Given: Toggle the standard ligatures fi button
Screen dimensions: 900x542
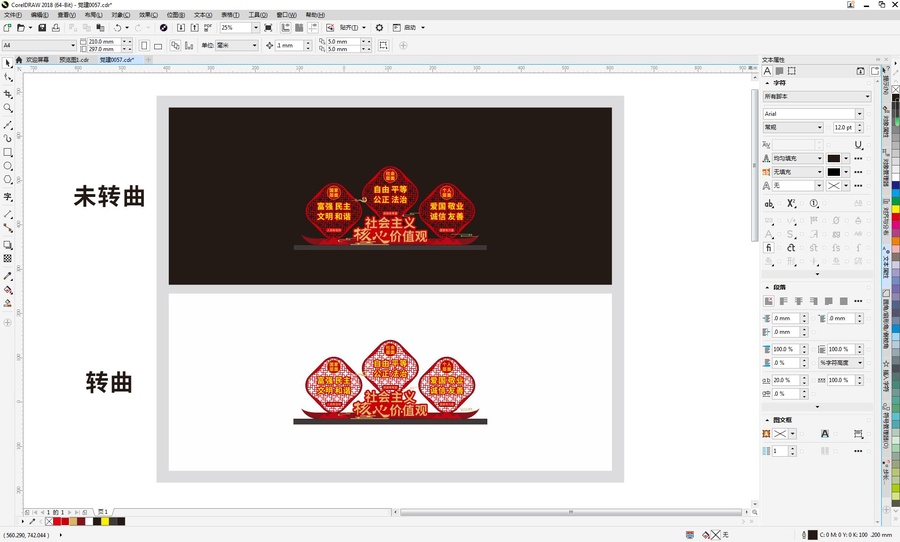Looking at the screenshot, I should 769,247.
